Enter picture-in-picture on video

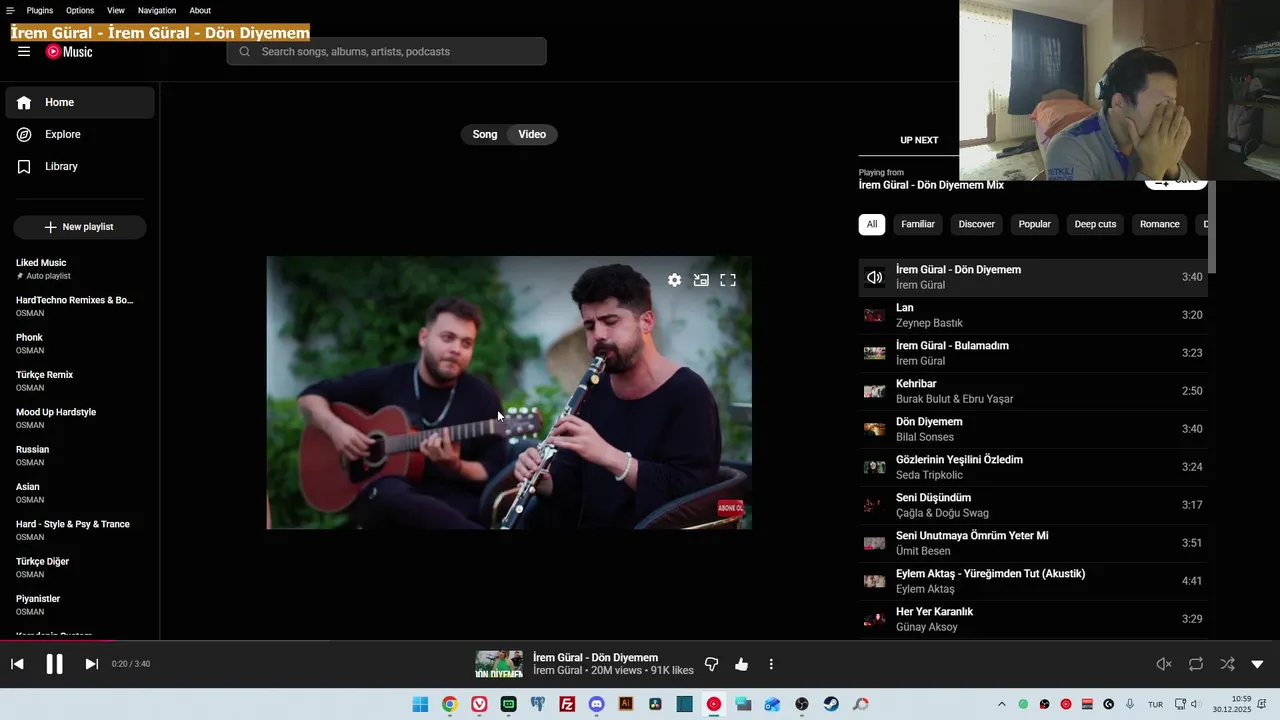tap(701, 280)
